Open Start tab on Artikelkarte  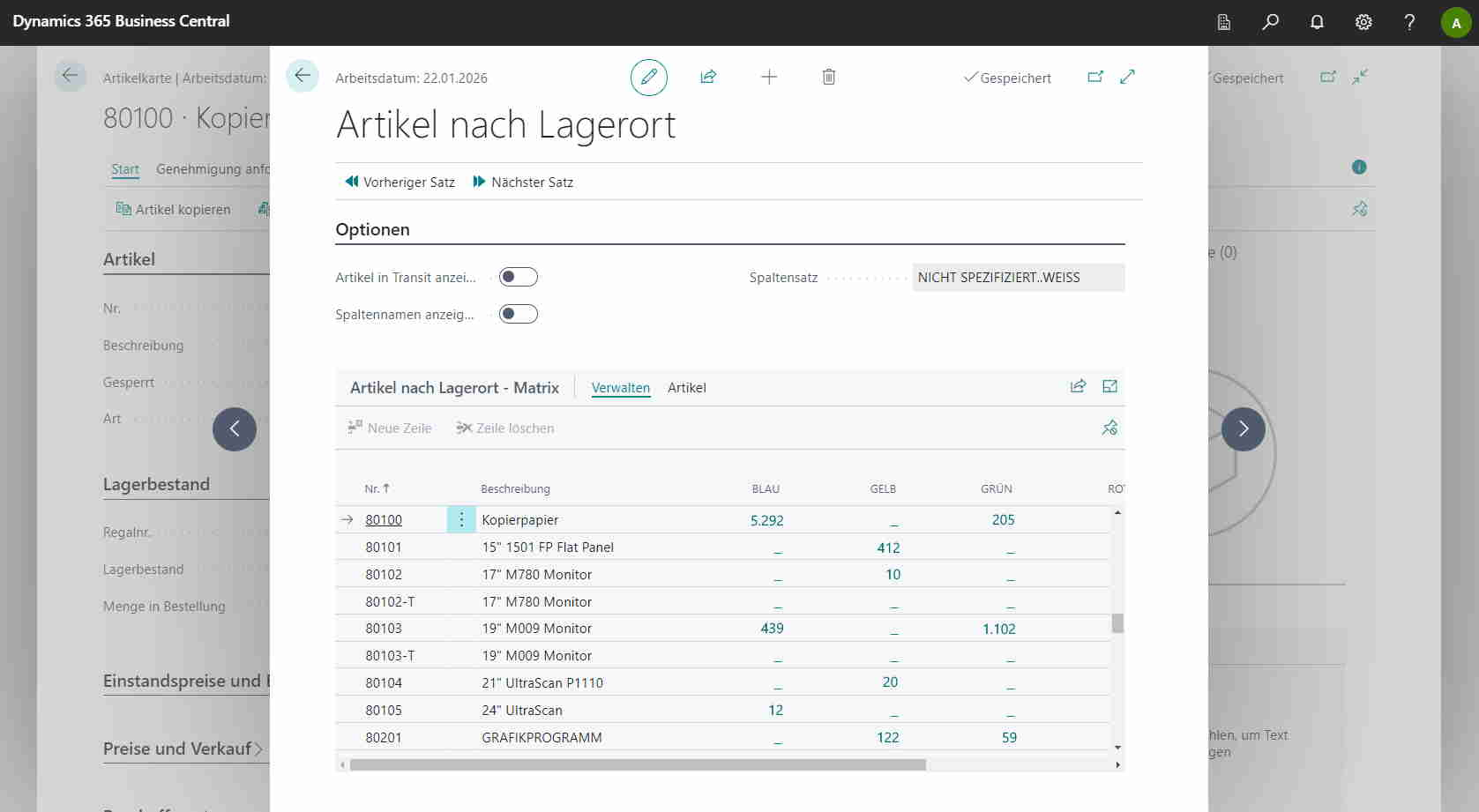point(125,169)
